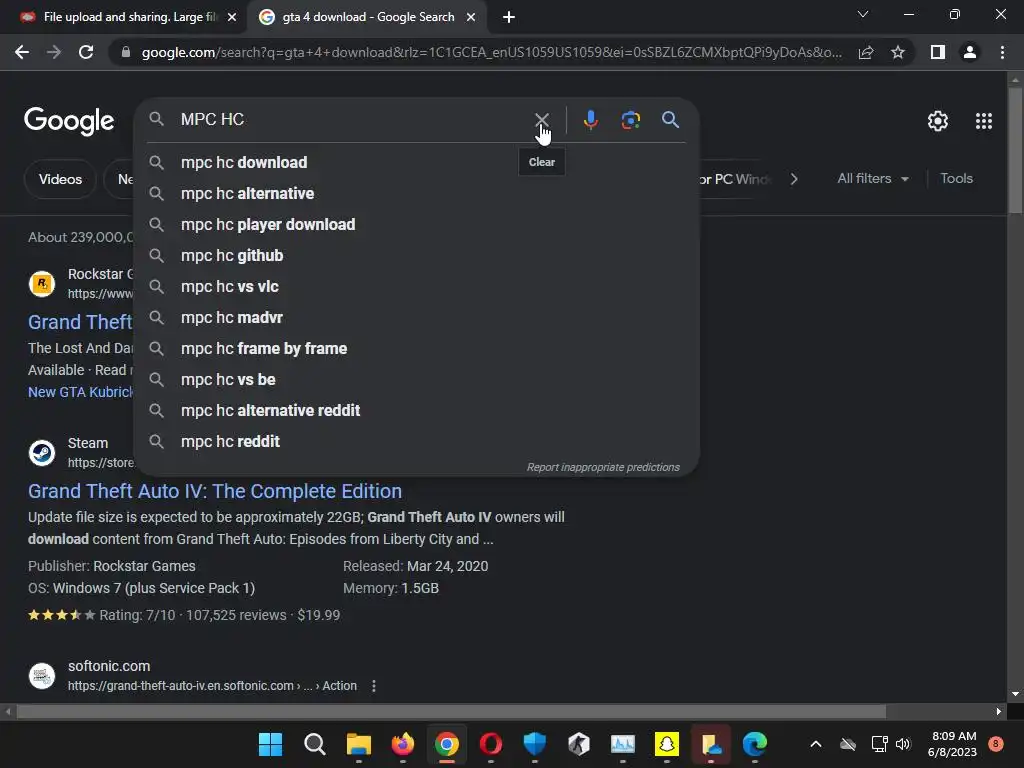
Task: Open New GTA Kubrick sublink
Action: point(80,392)
